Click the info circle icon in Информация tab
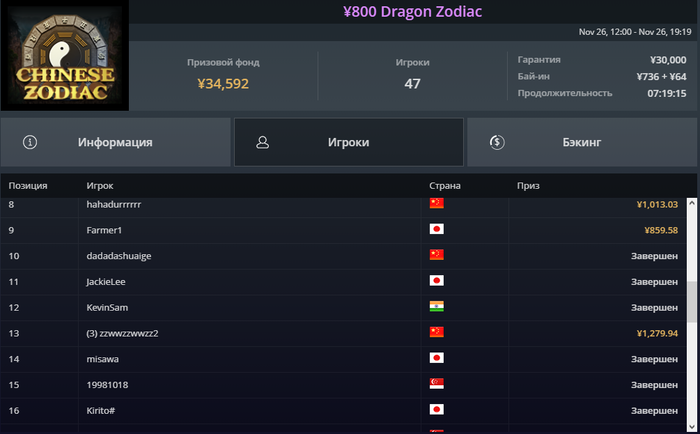This screenshot has height=434, width=700. (30, 142)
